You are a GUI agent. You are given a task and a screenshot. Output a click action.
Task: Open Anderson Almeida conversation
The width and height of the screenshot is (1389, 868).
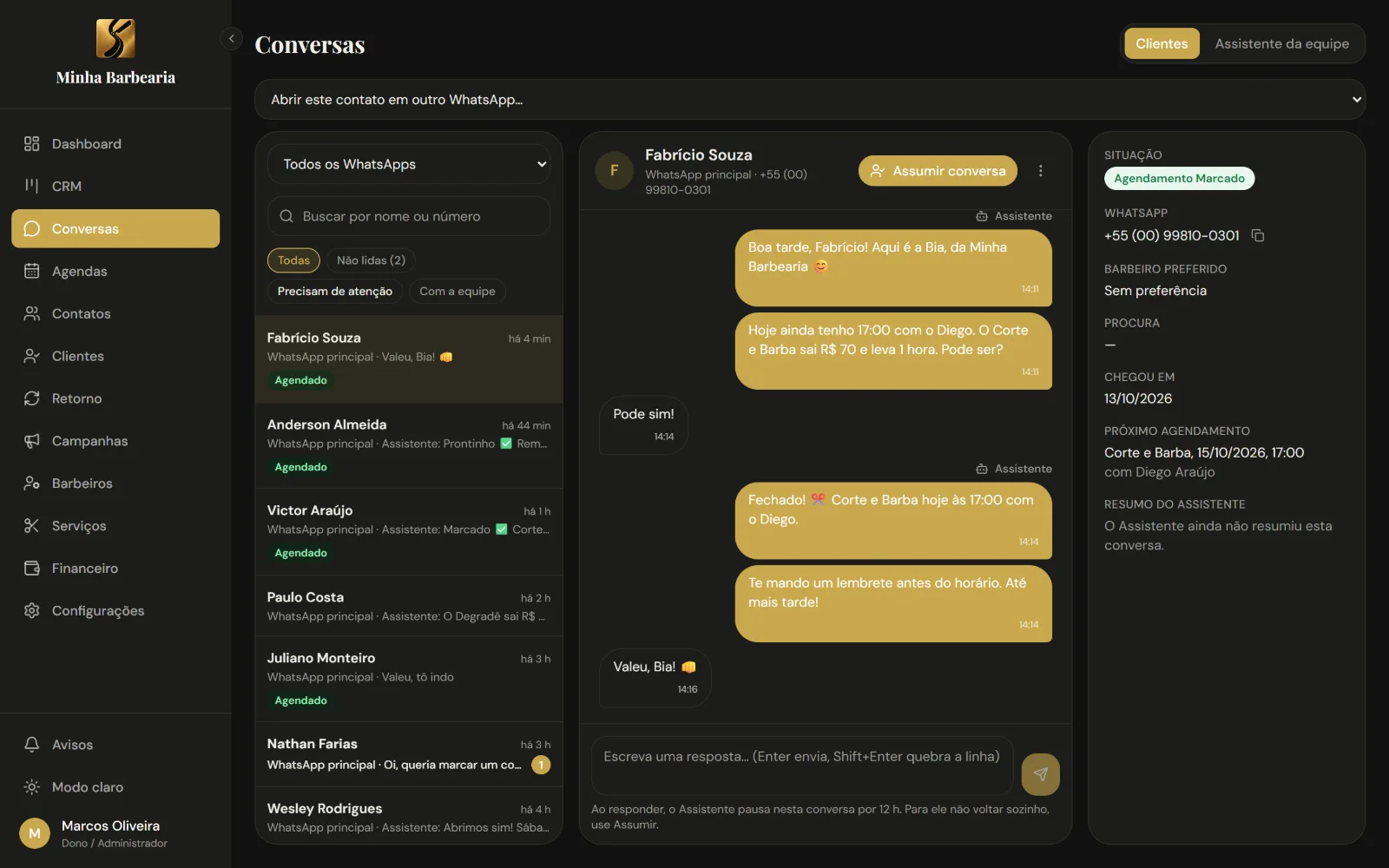409,445
